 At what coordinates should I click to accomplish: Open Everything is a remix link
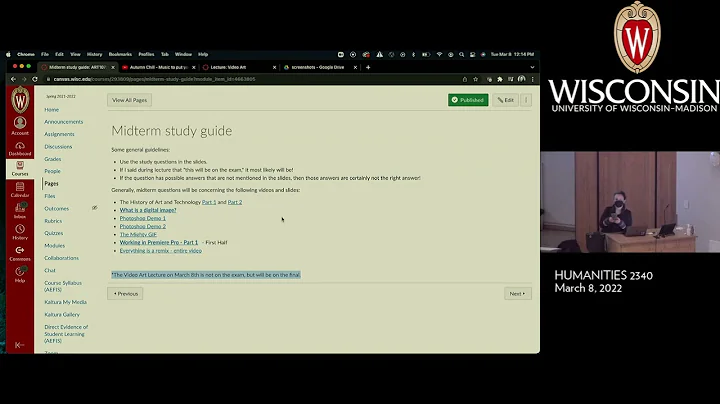pyautogui.click(x=161, y=251)
